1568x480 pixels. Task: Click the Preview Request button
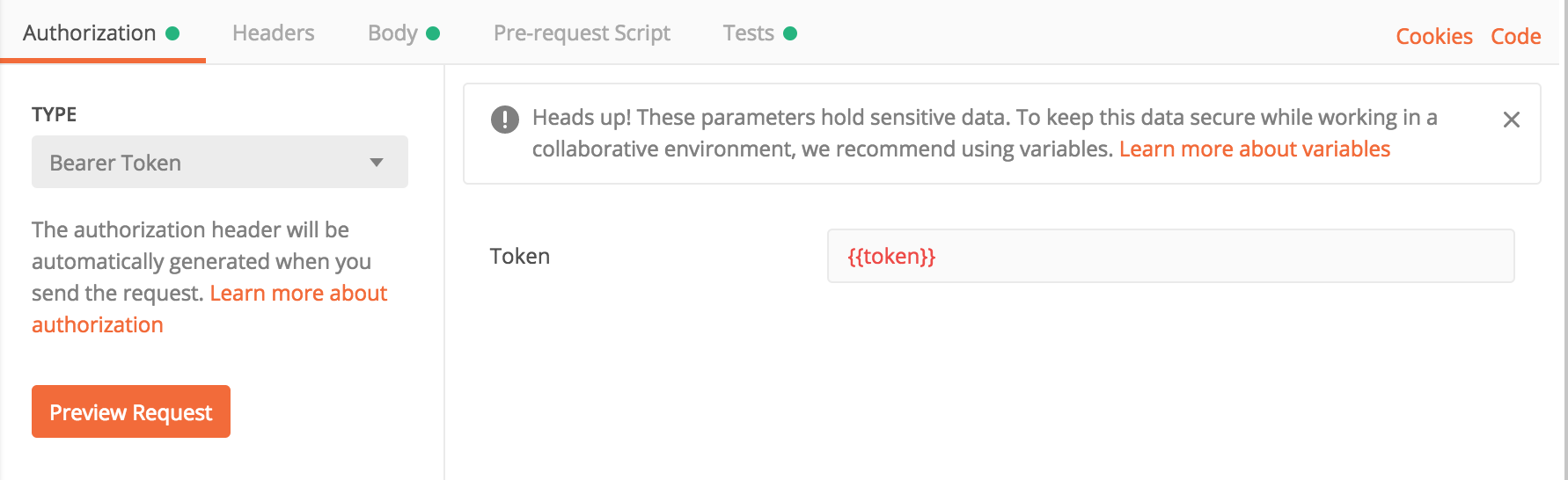tap(131, 411)
